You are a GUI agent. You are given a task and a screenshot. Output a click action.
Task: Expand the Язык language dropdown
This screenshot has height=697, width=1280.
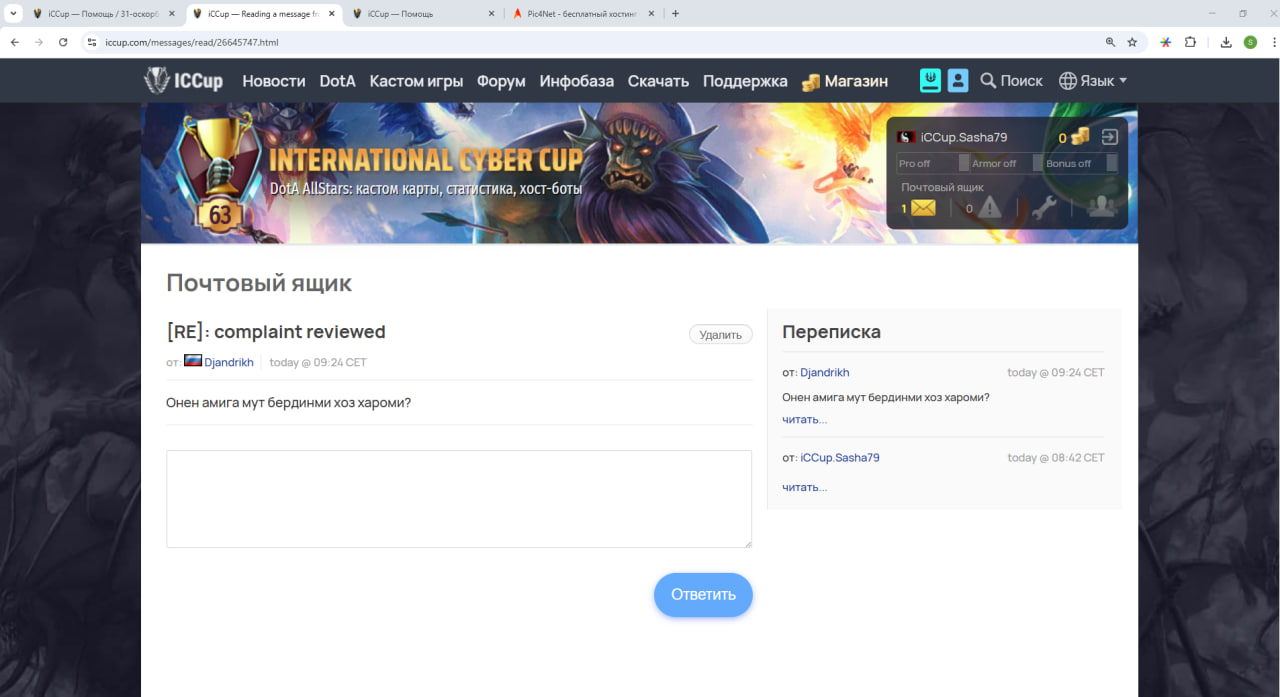pos(1093,81)
